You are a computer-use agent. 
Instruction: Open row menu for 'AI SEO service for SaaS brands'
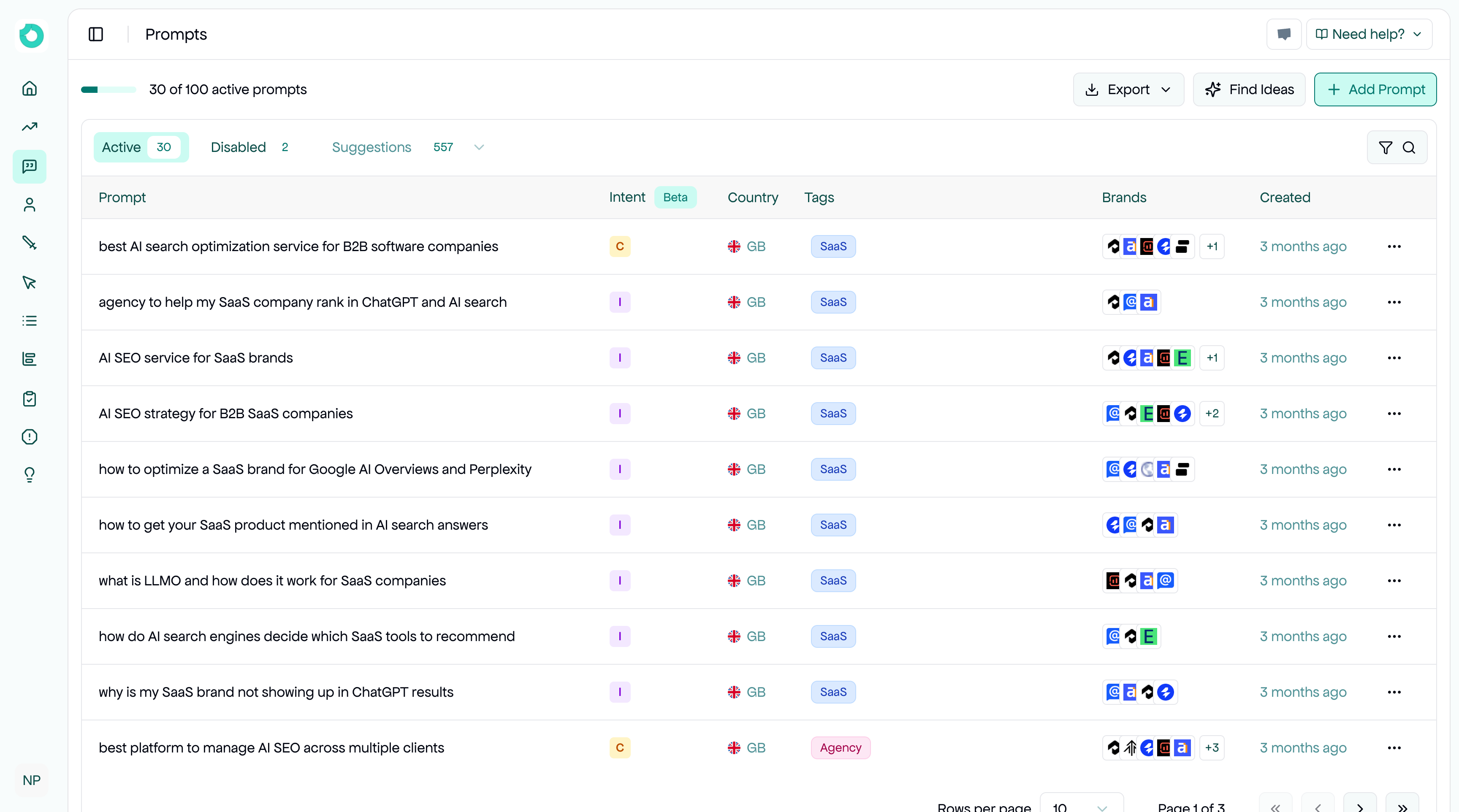[1394, 358]
